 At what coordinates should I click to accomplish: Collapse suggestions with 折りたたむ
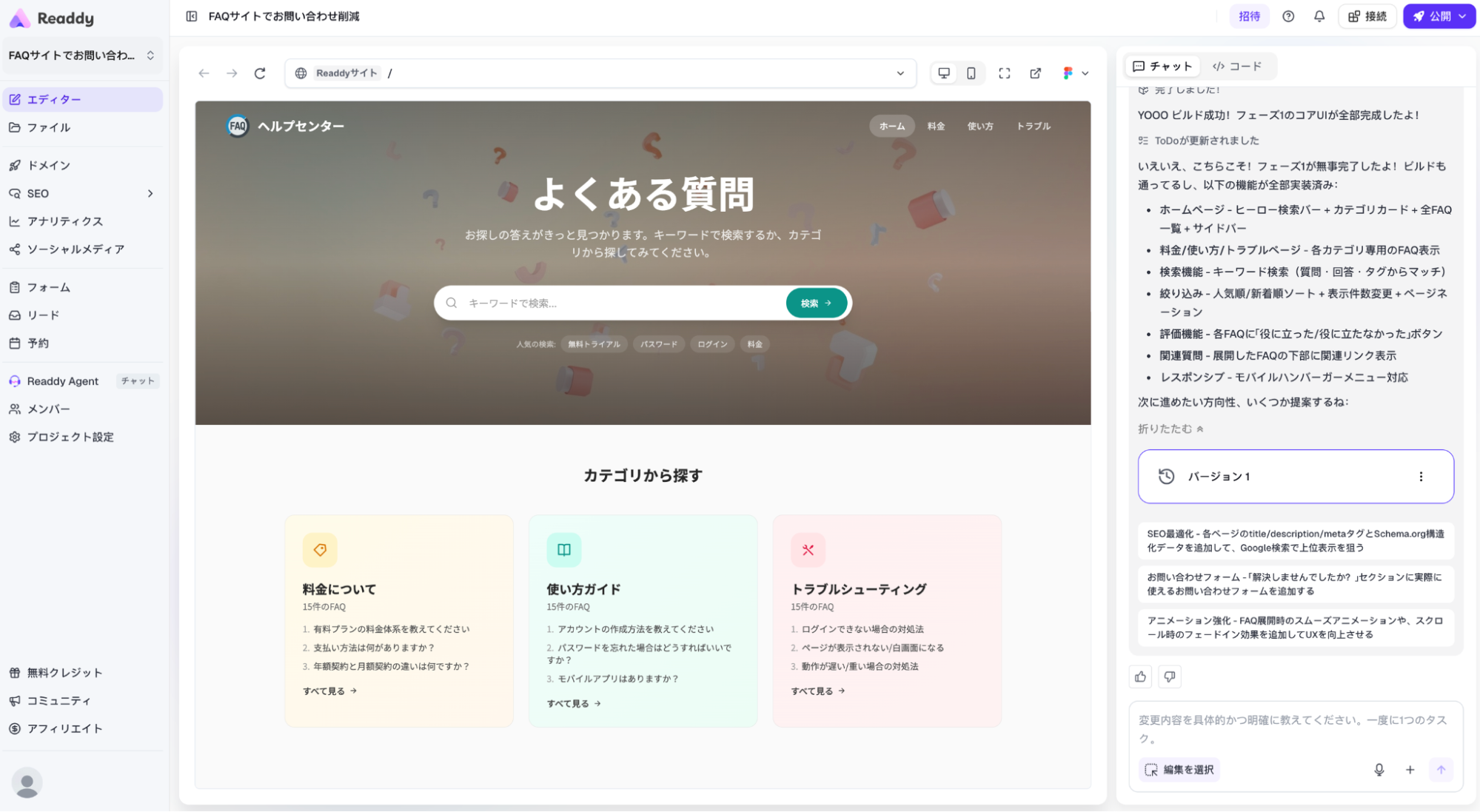point(1171,429)
